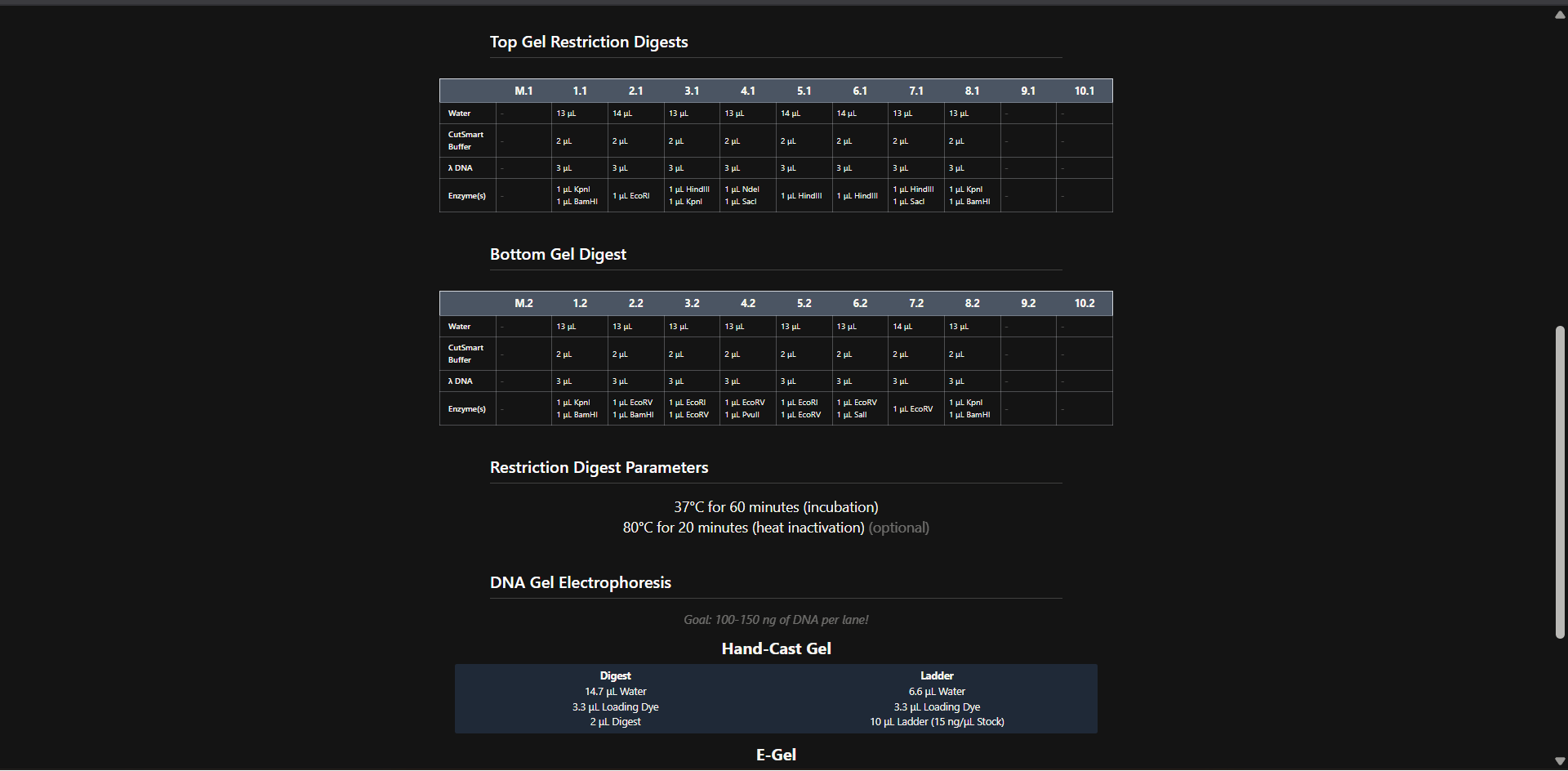Click the 3.3 µL Loading Dye line under Digest
The height and width of the screenshot is (771, 1568).
pyautogui.click(x=615, y=707)
